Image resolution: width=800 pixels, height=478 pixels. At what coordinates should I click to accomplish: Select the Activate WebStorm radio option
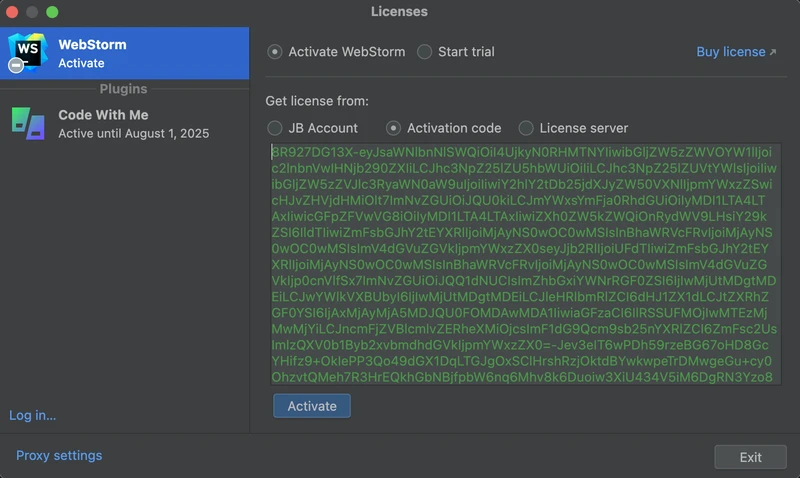point(275,52)
